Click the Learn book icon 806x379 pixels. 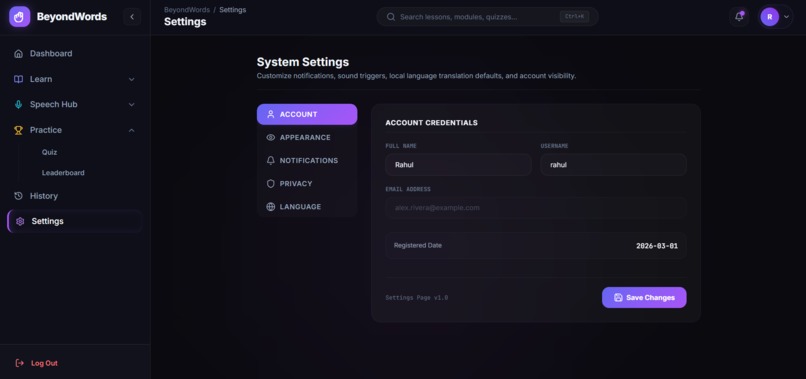click(x=19, y=79)
